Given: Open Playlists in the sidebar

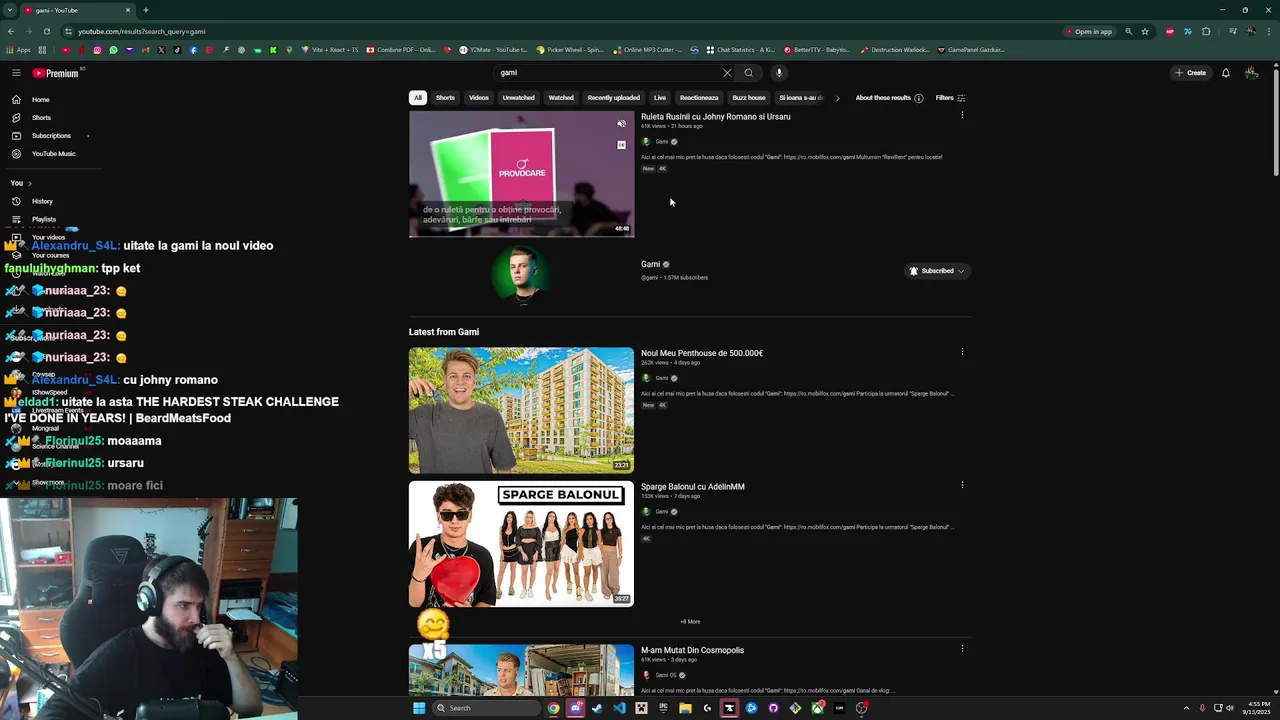Looking at the screenshot, I should pyautogui.click(x=43, y=219).
